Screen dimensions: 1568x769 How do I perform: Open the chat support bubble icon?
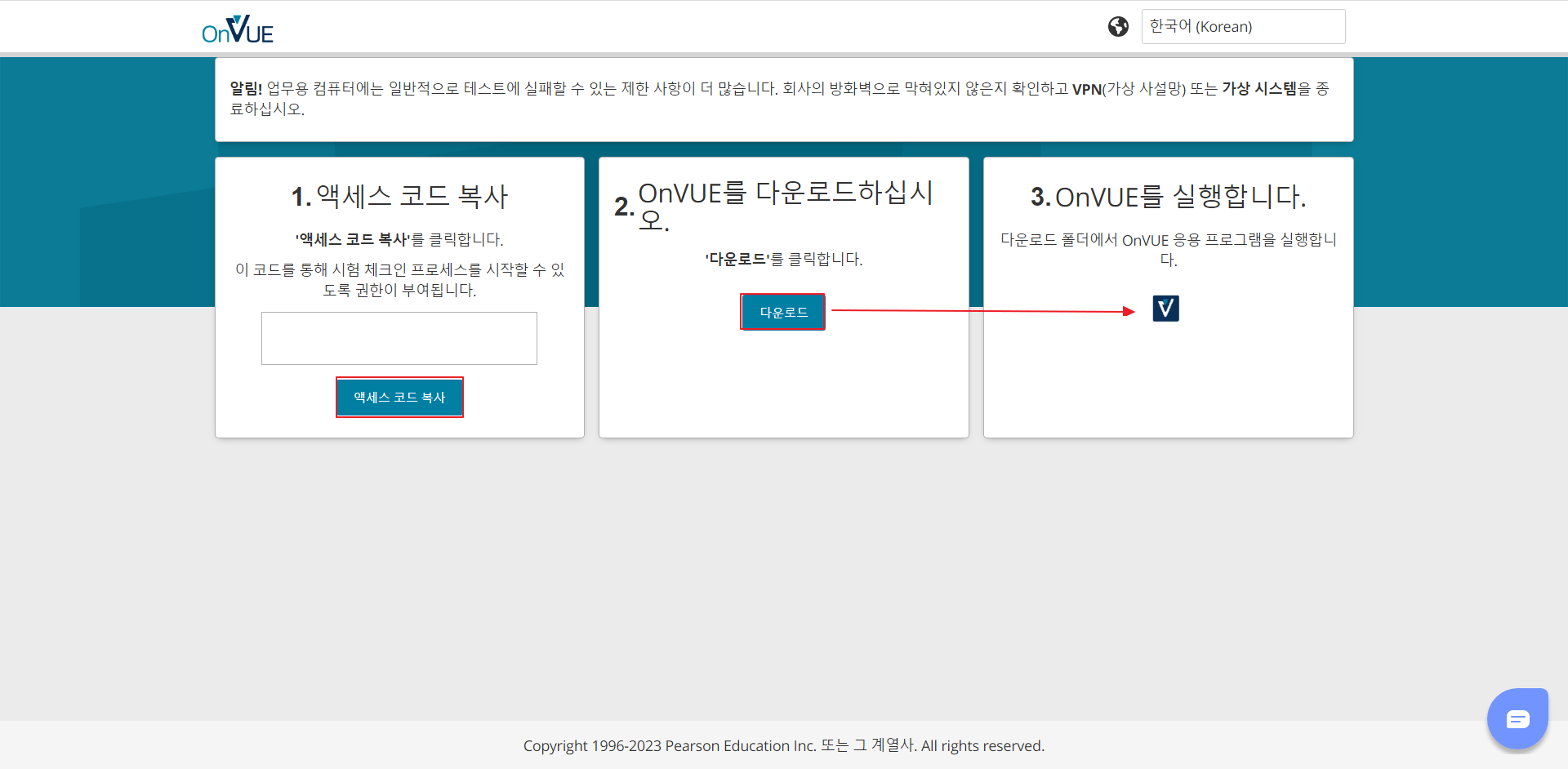point(1517,719)
